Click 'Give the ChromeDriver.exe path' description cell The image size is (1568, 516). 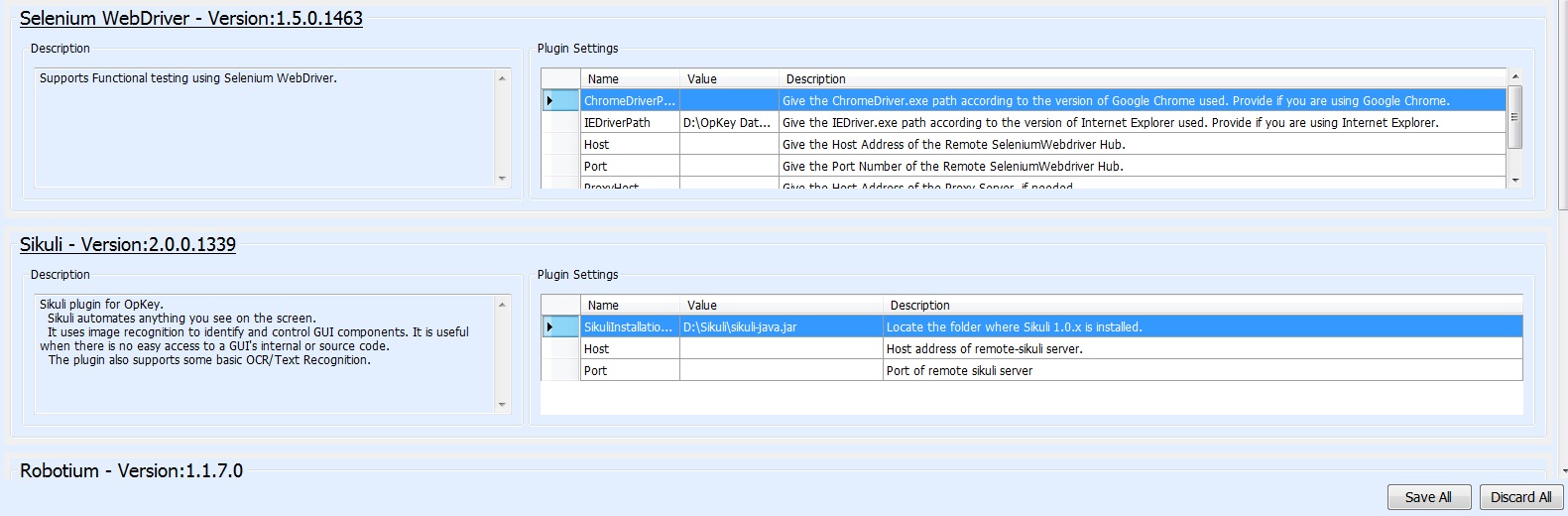click(1143, 100)
